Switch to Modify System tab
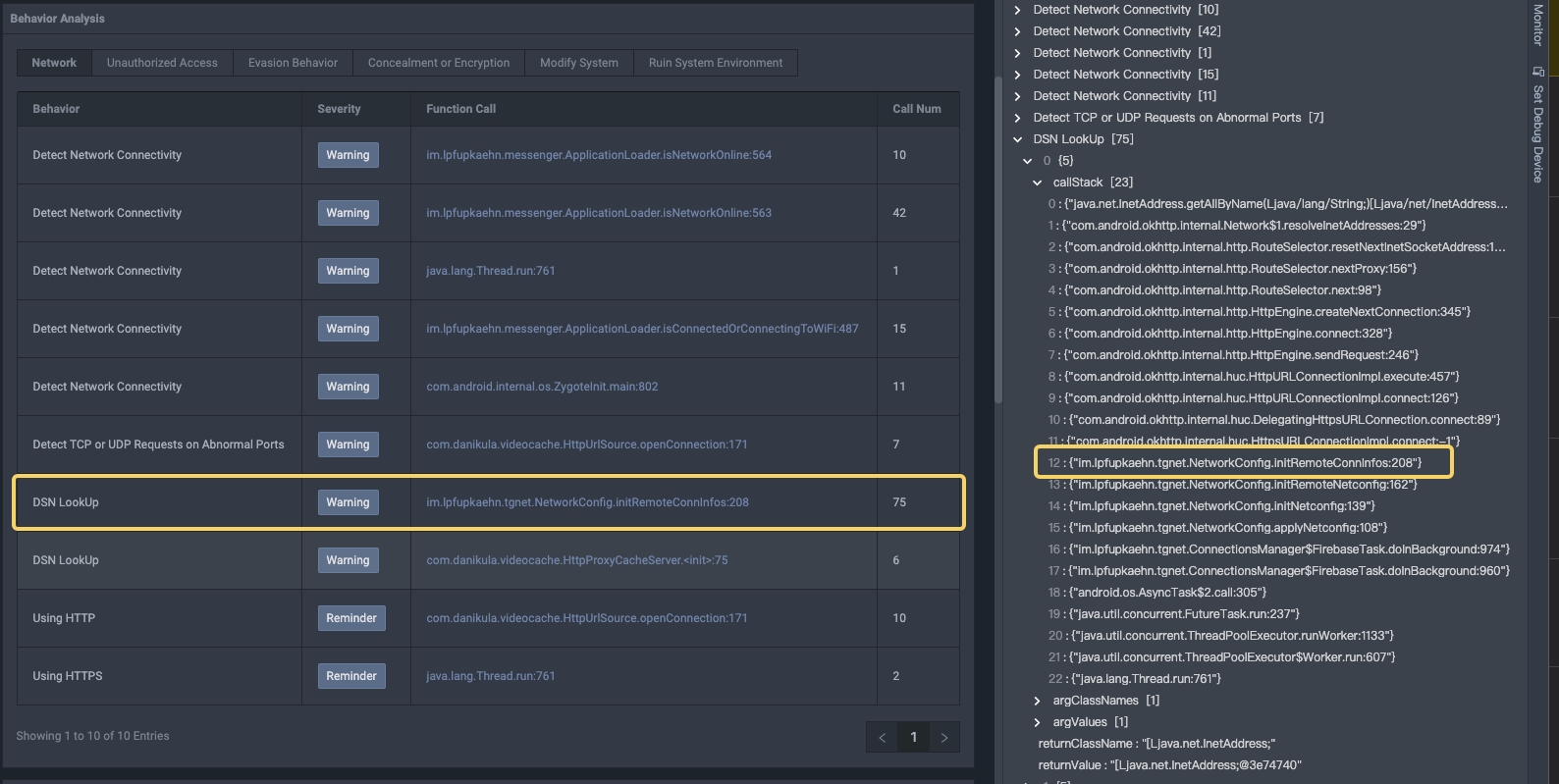The height and width of the screenshot is (784, 1559). click(579, 63)
